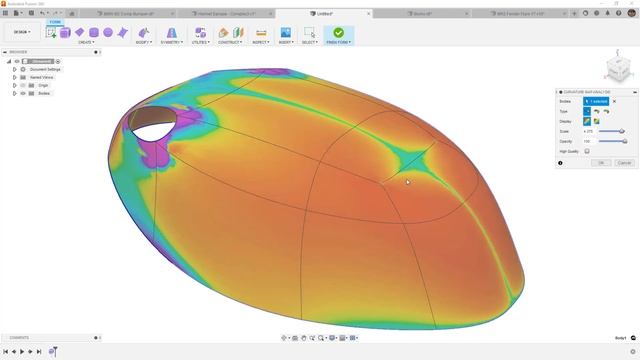This screenshot has height=360, width=640.
Task: Collapse the root component node
Action: click(9, 61)
